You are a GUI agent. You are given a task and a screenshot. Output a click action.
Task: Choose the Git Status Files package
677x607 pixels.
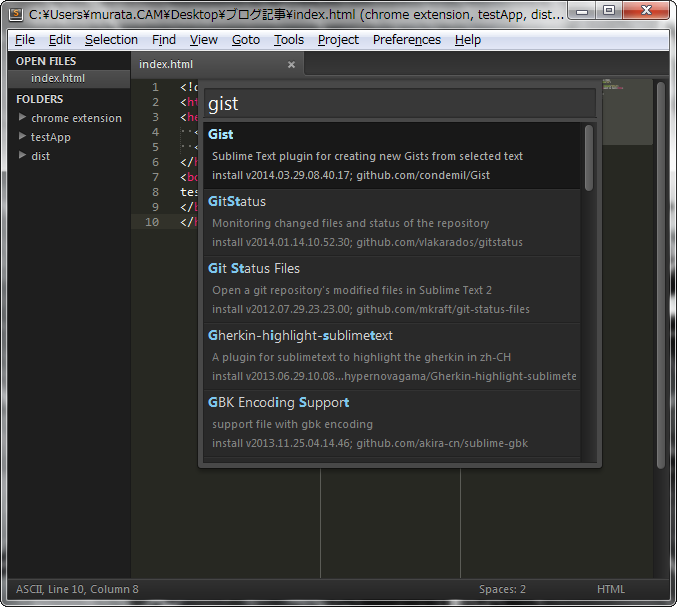392,290
